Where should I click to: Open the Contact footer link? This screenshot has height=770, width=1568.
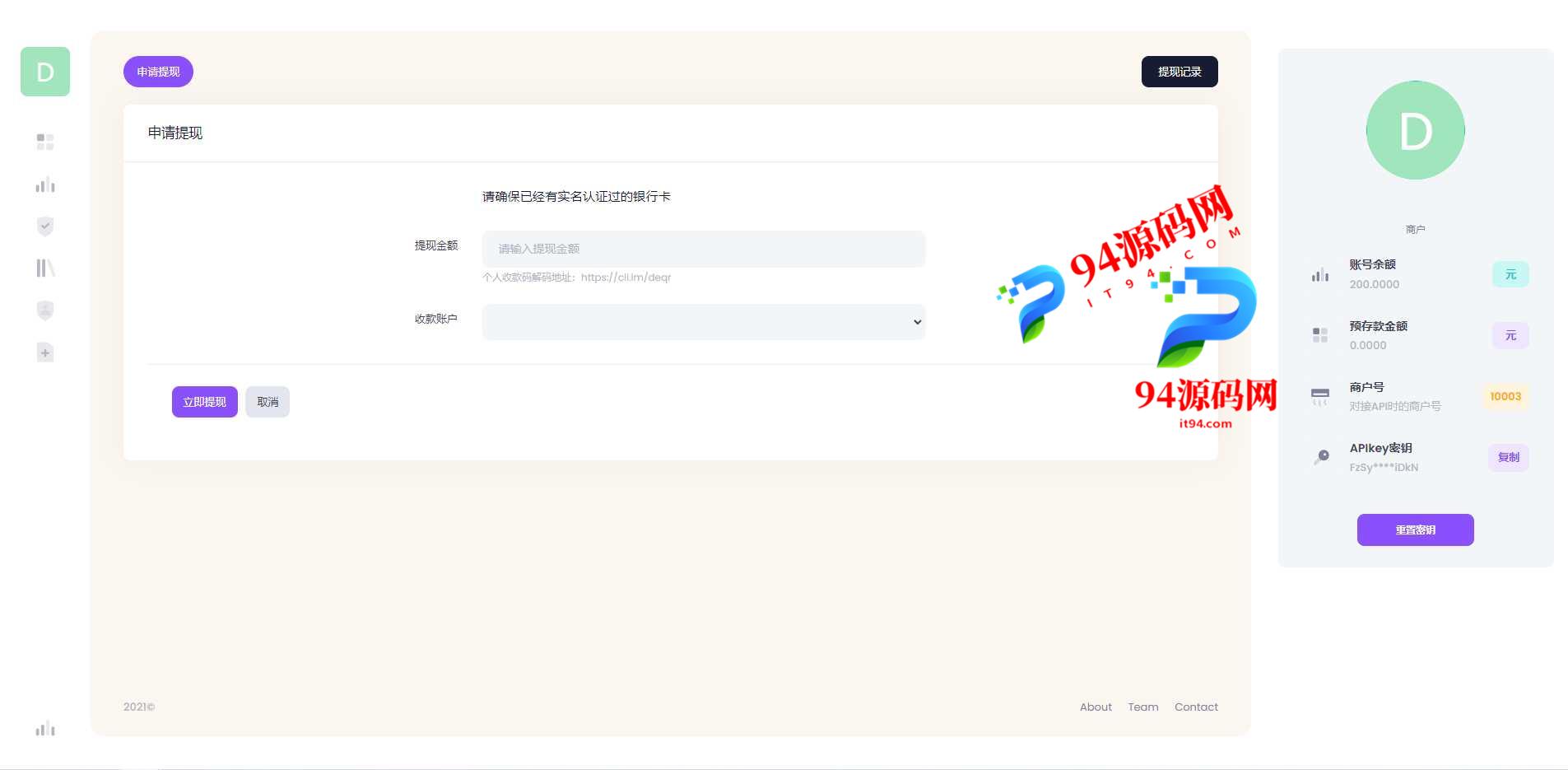pos(1196,707)
